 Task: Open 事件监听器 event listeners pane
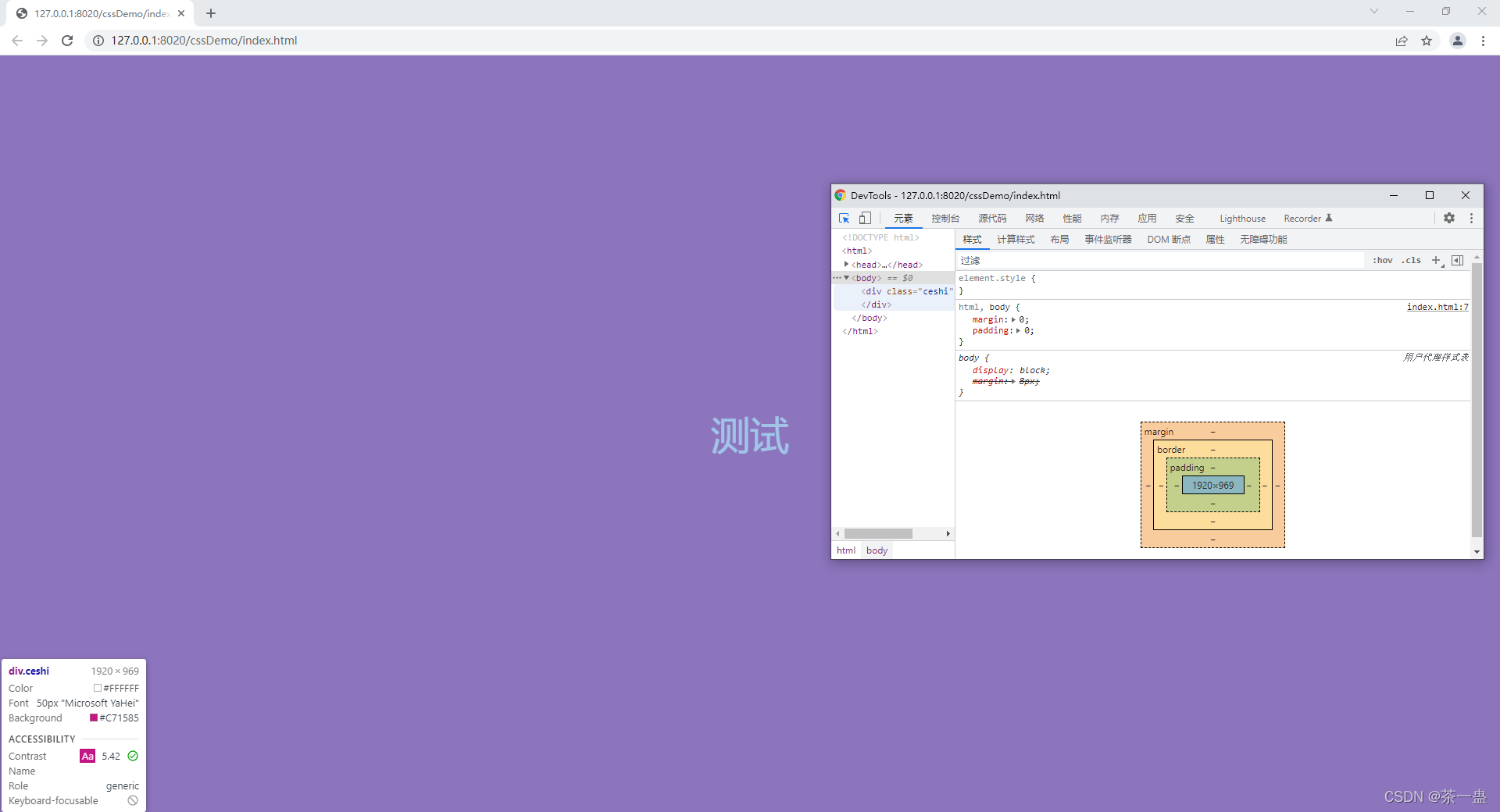click(x=1108, y=240)
